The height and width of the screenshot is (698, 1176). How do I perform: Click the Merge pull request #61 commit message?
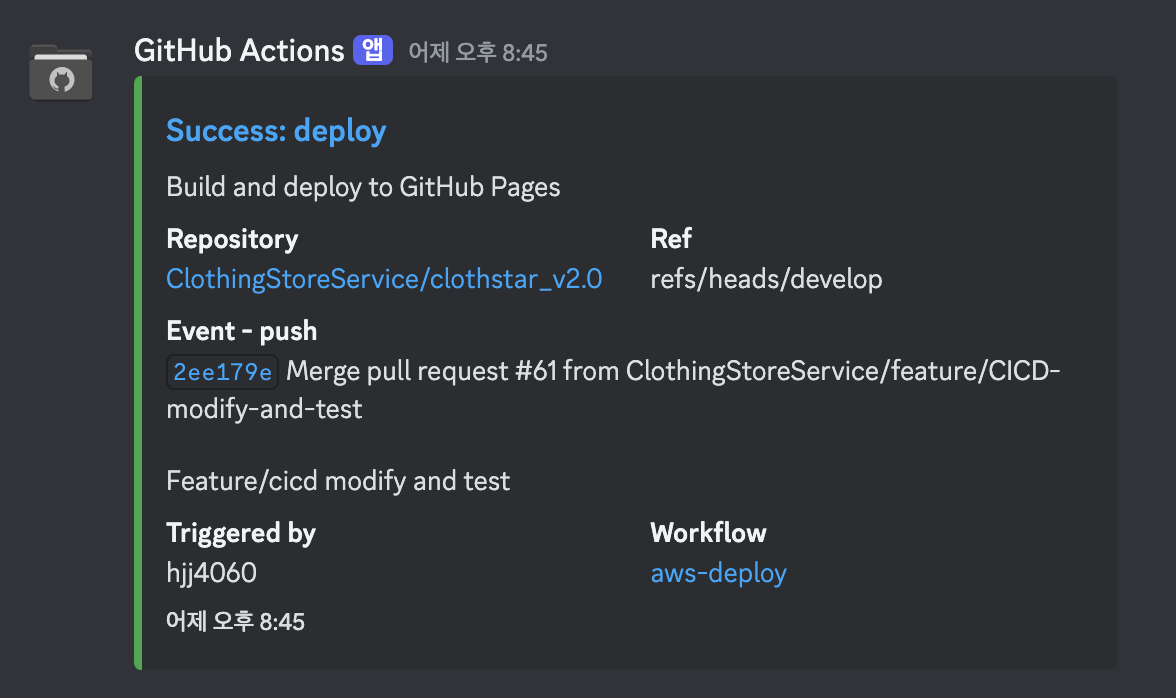coord(613,390)
